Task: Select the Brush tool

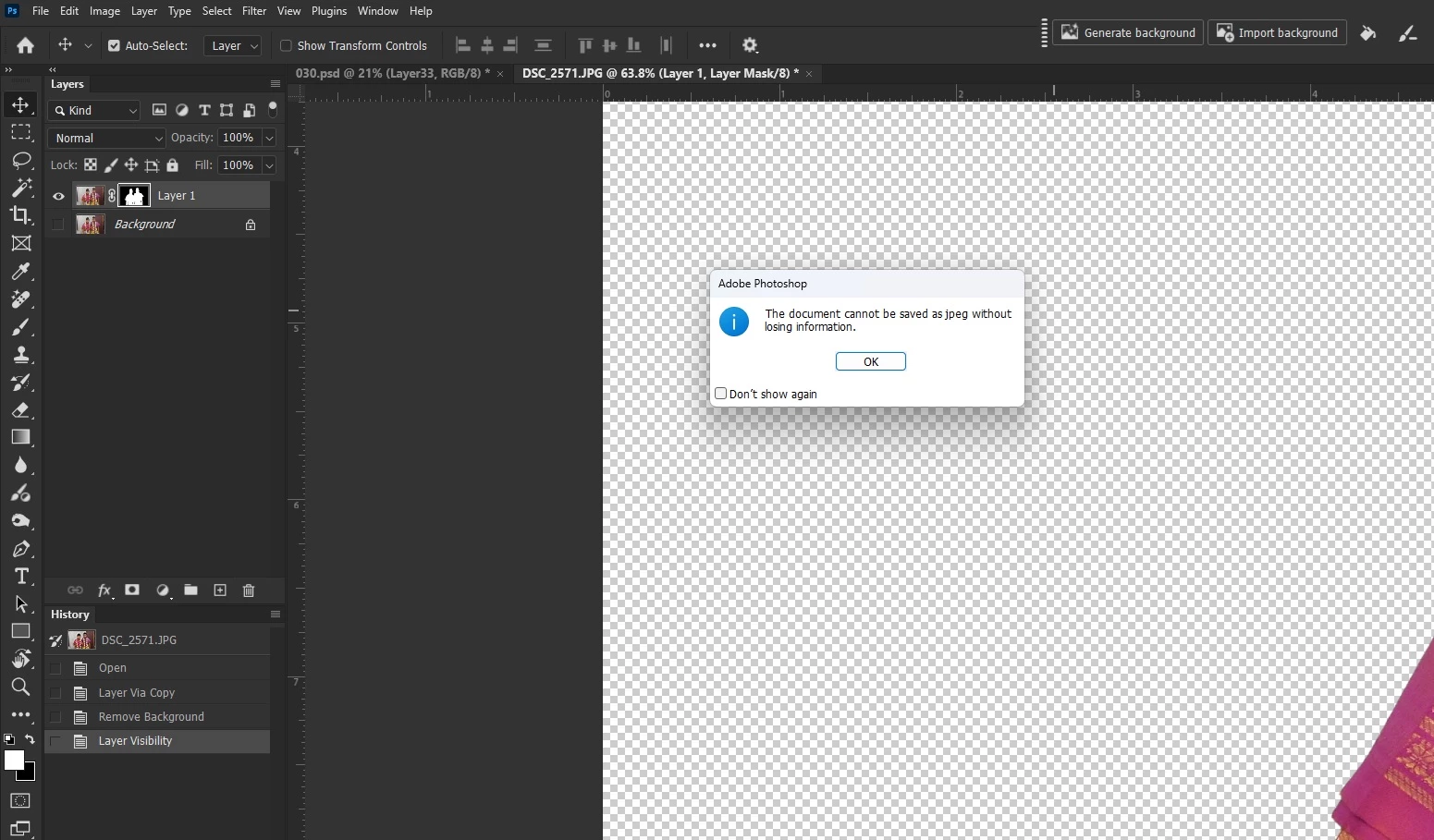Action: (x=20, y=326)
